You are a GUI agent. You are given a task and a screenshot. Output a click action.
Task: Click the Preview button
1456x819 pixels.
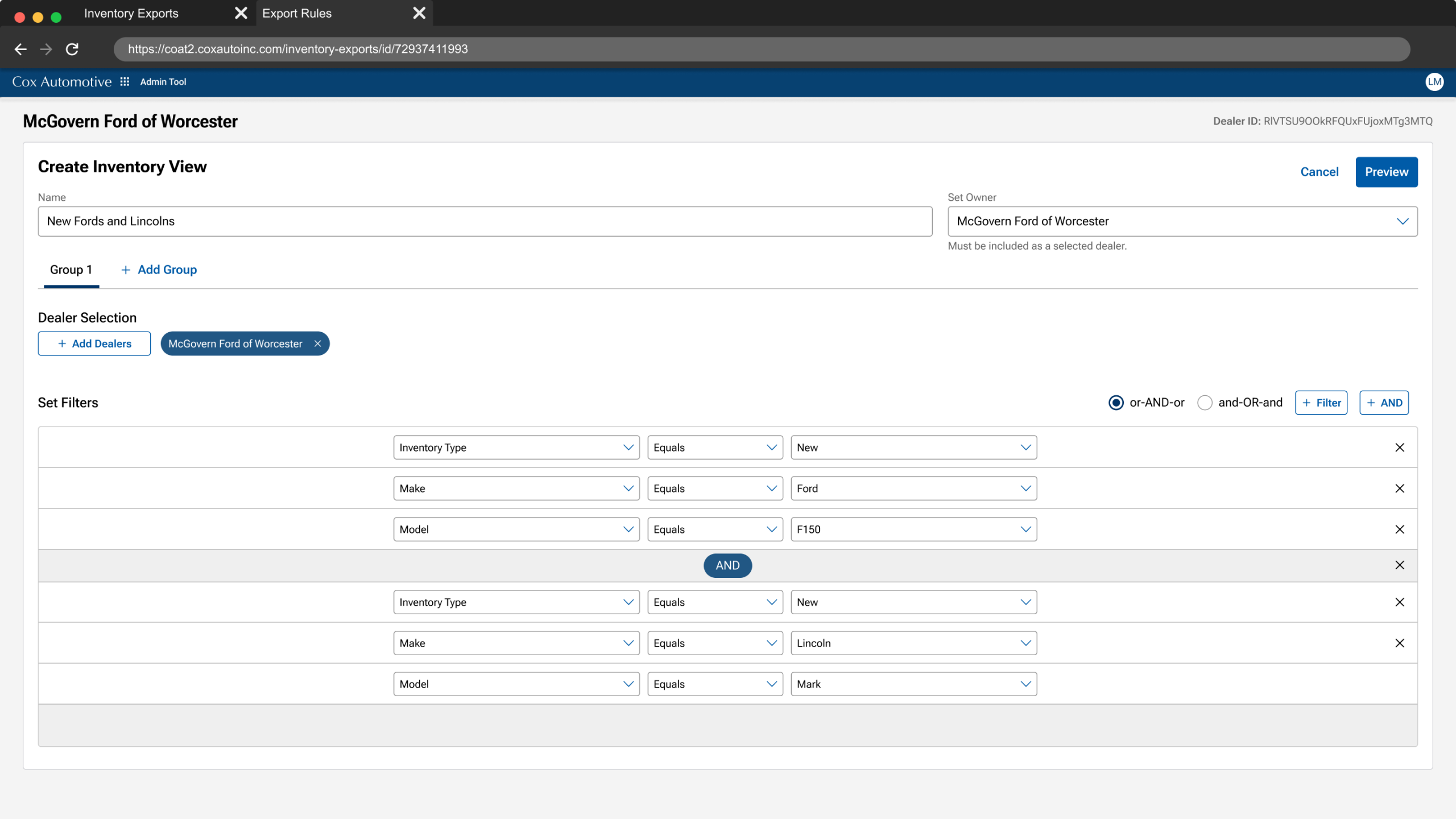pos(1387,172)
